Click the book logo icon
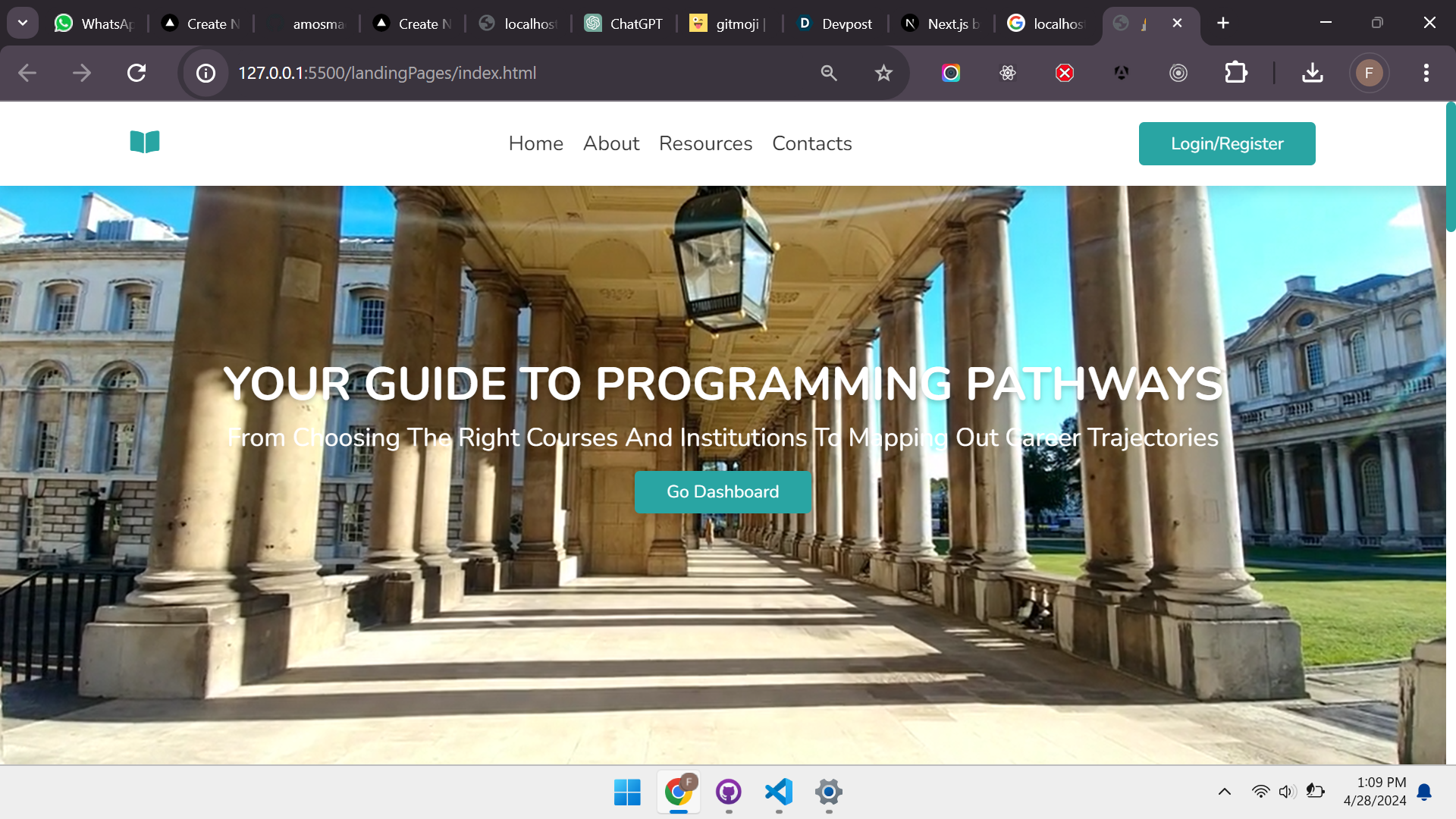This screenshot has height=819, width=1456. pyautogui.click(x=145, y=142)
